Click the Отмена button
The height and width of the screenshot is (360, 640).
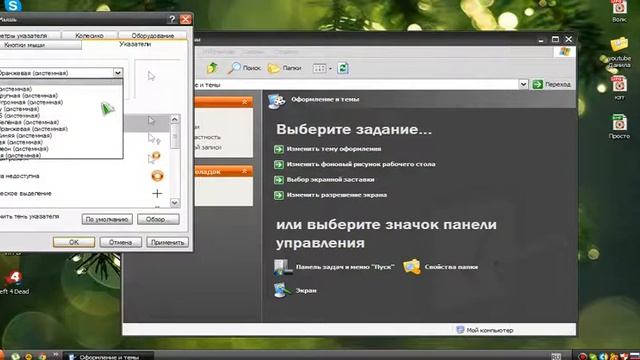120,242
